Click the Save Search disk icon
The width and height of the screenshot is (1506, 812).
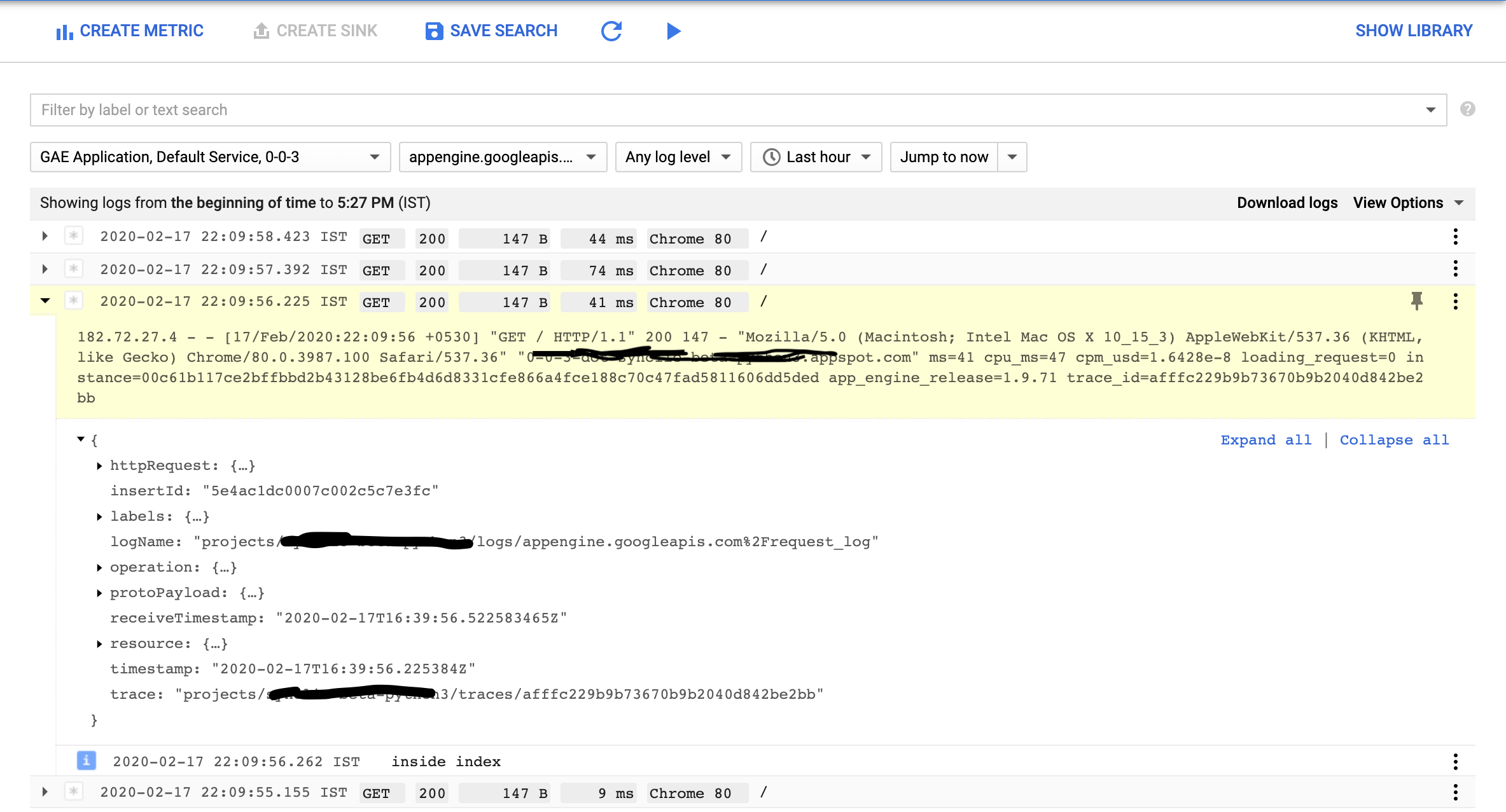pos(434,31)
